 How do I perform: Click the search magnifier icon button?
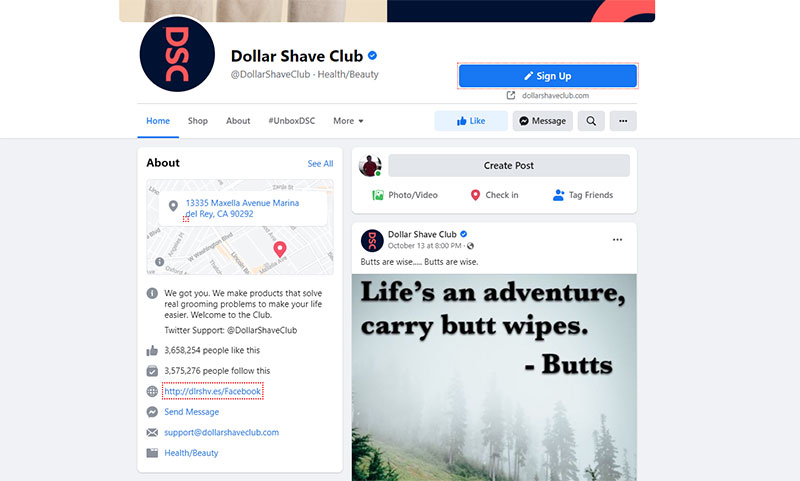coord(591,121)
